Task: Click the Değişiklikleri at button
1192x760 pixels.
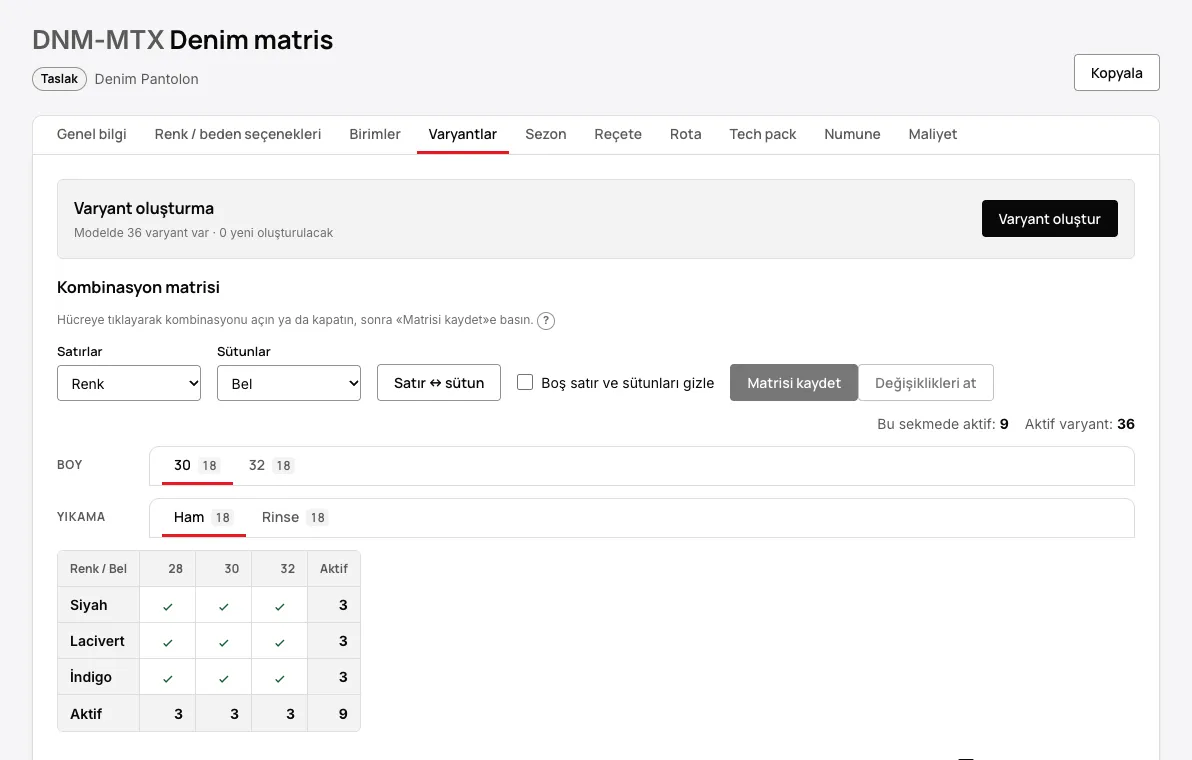Action: [925, 383]
